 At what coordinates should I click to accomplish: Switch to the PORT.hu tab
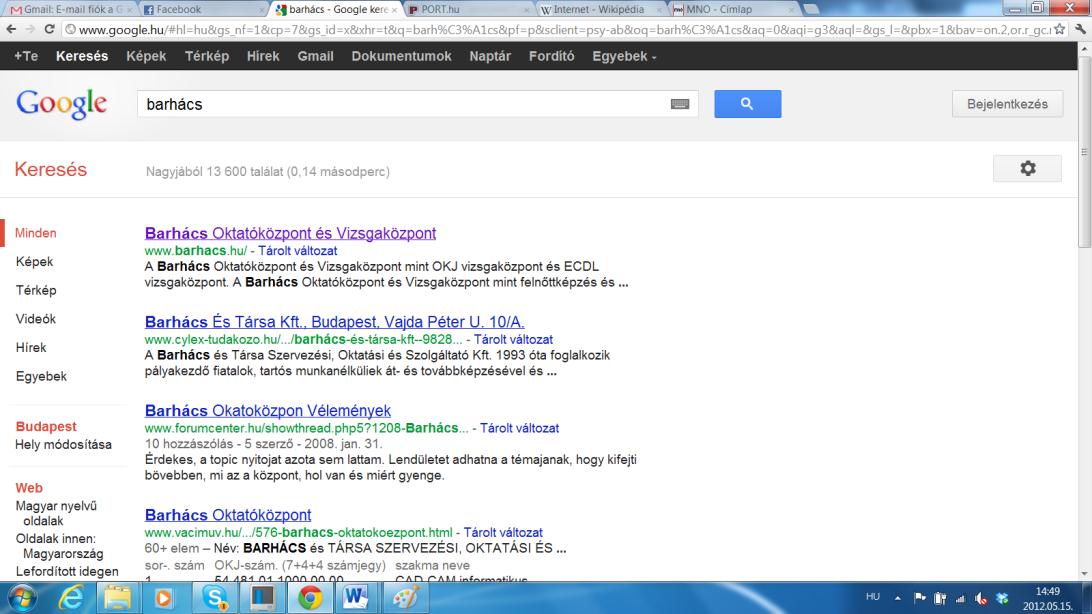pos(468,9)
